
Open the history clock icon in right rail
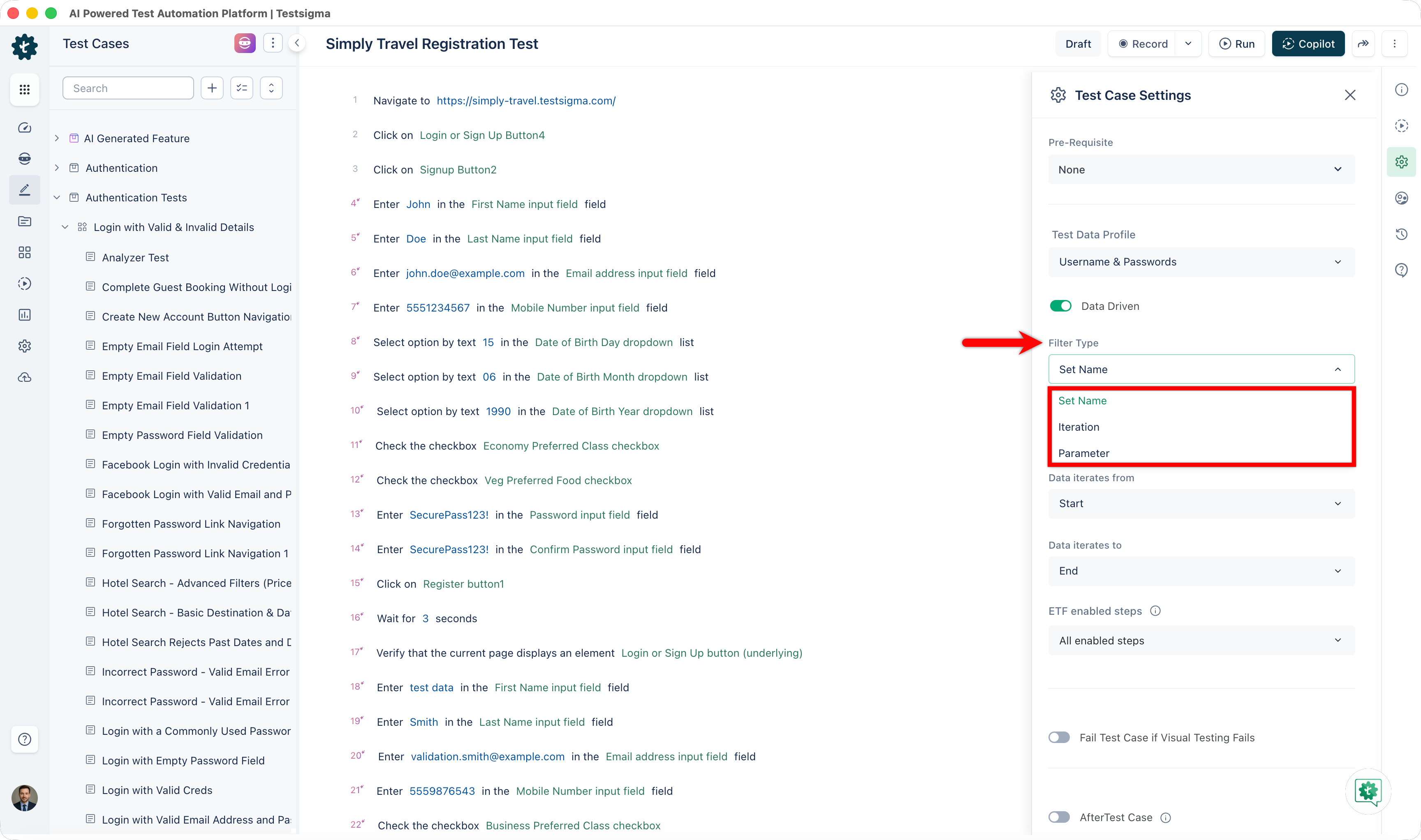pos(1401,234)
